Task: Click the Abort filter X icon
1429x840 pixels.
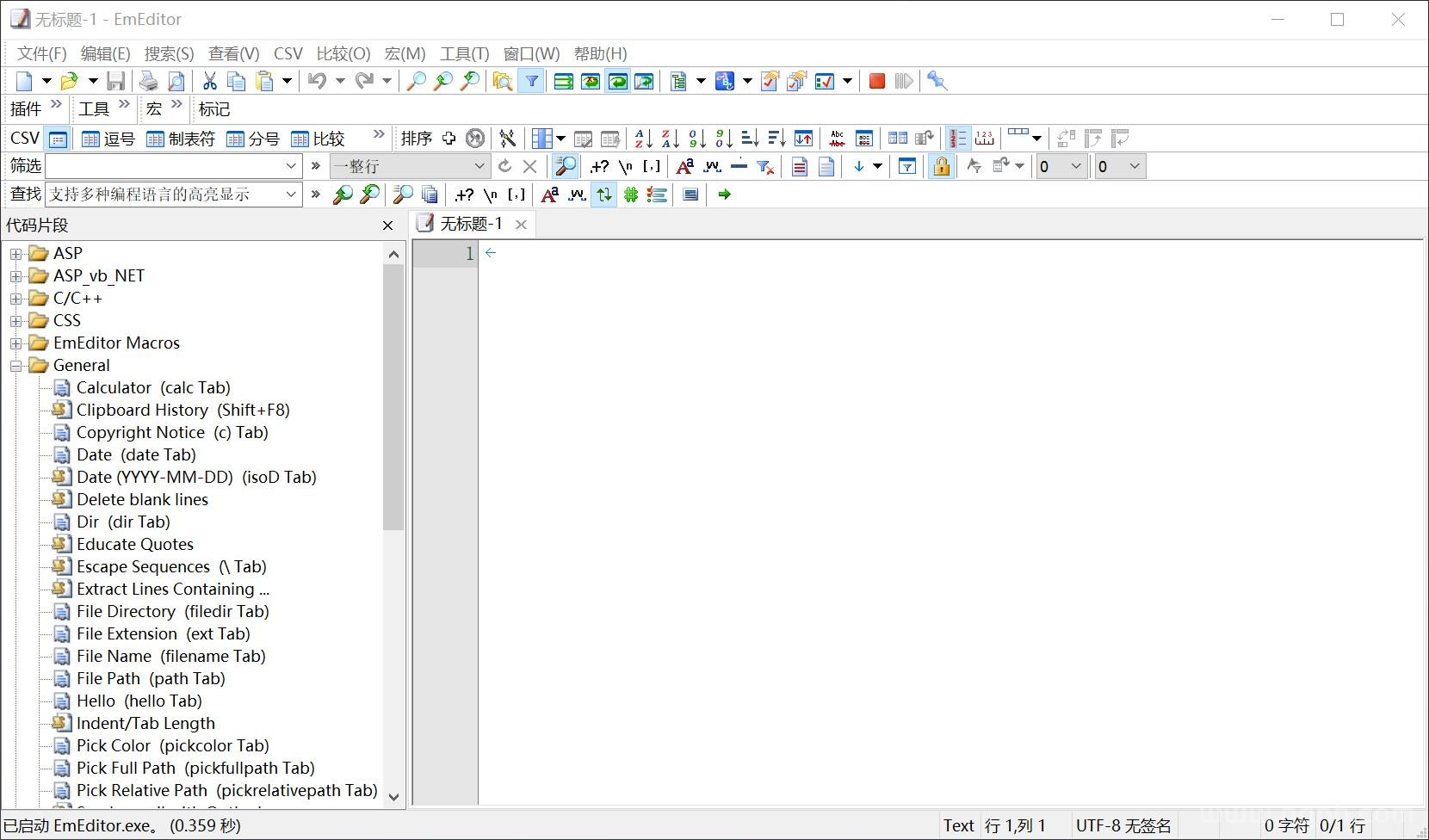Action: [x=530, y=166]
